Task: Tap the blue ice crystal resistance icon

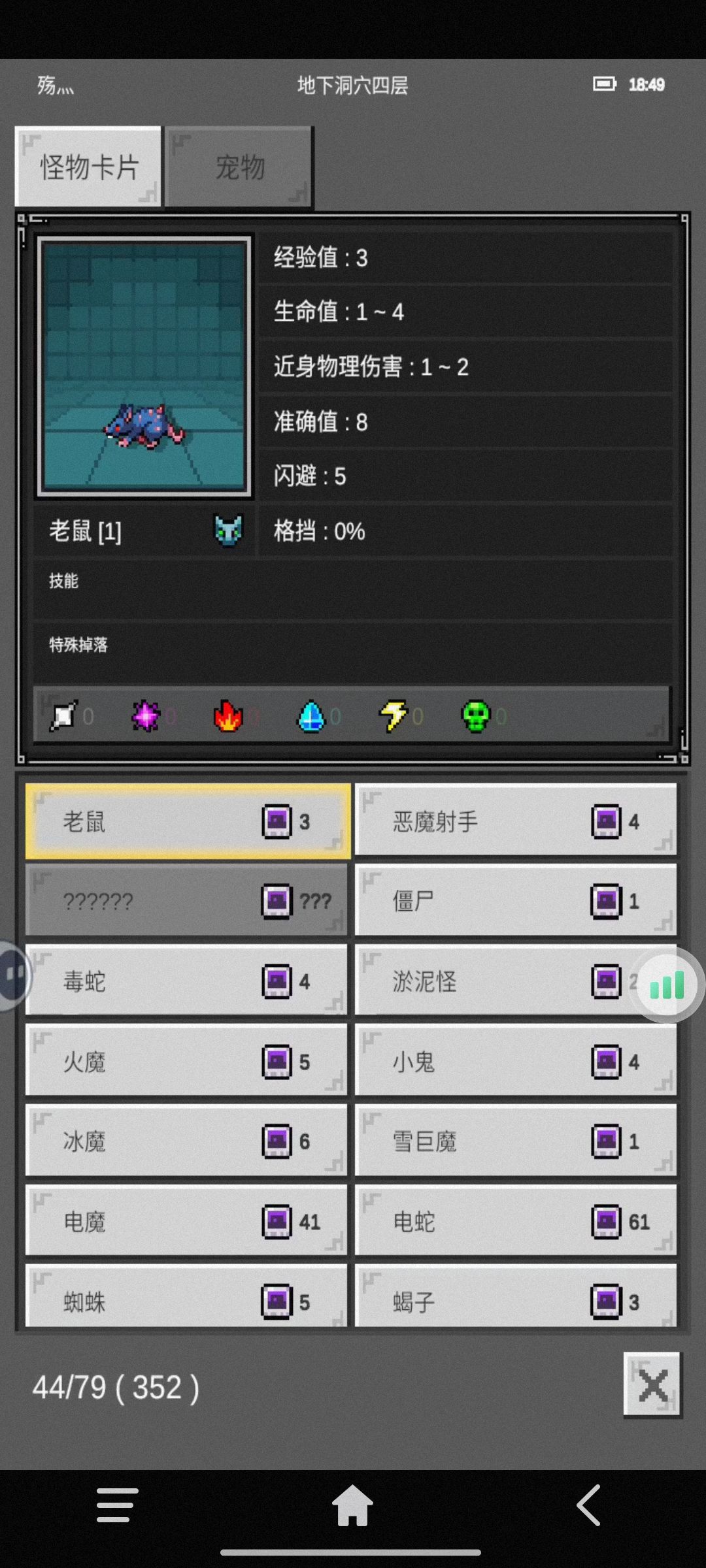Action: [311, 716]
